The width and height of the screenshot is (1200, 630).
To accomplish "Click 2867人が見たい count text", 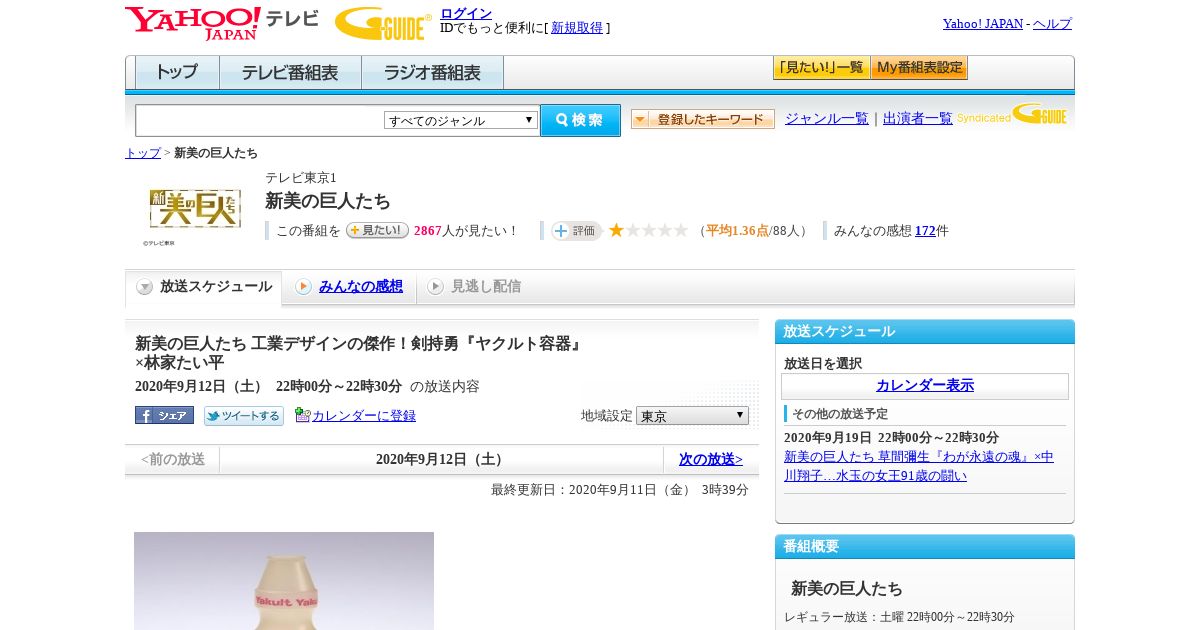I will (x=467, y=230).
